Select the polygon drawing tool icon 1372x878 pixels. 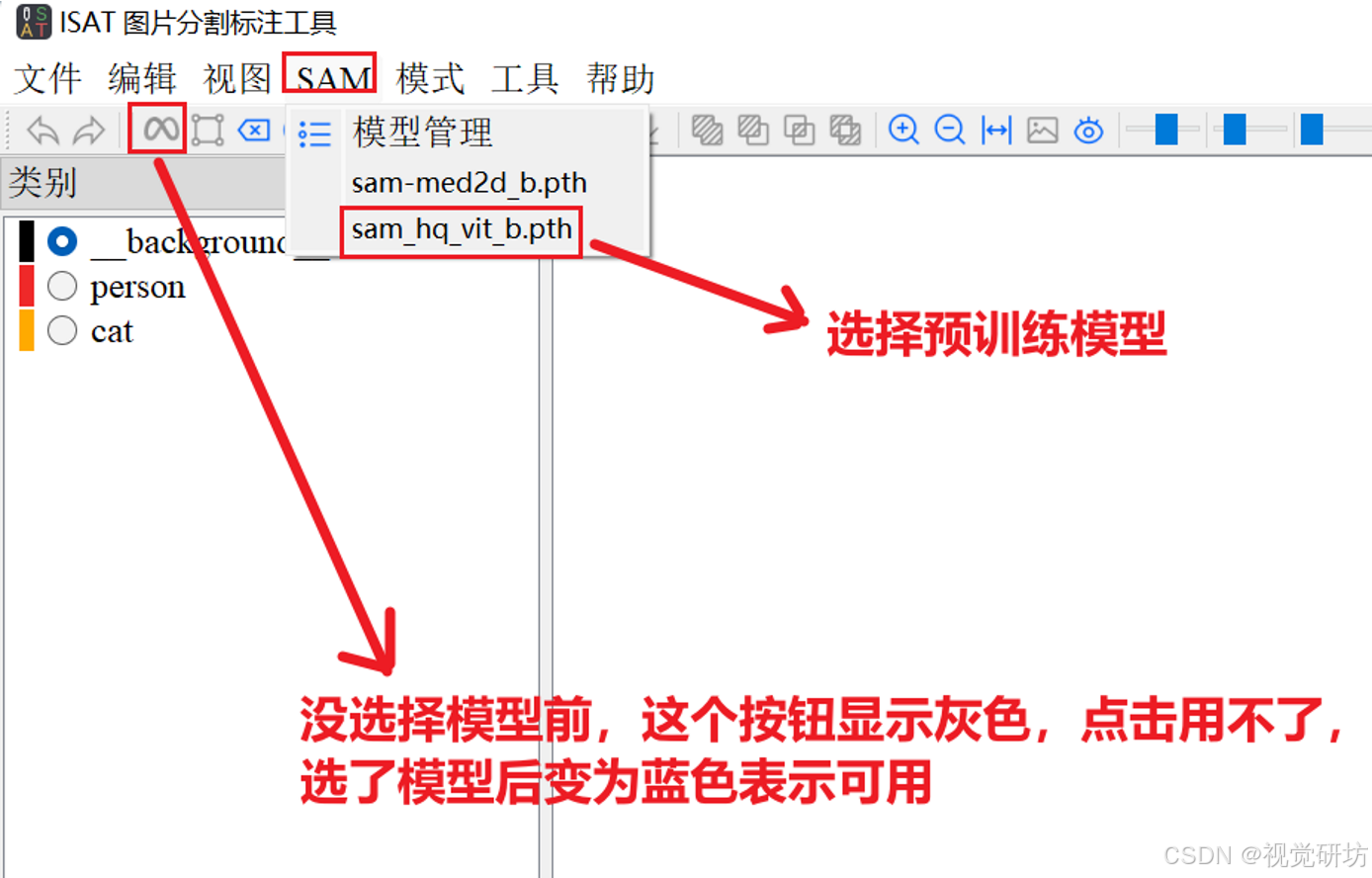208,130
